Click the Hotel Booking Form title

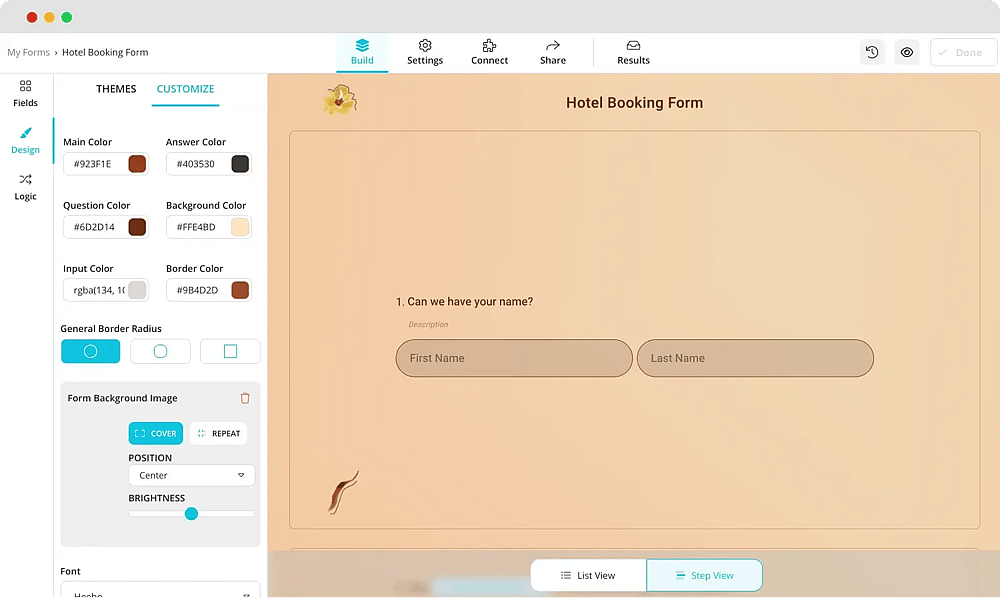pyautogui.click(x=635, y=103)
